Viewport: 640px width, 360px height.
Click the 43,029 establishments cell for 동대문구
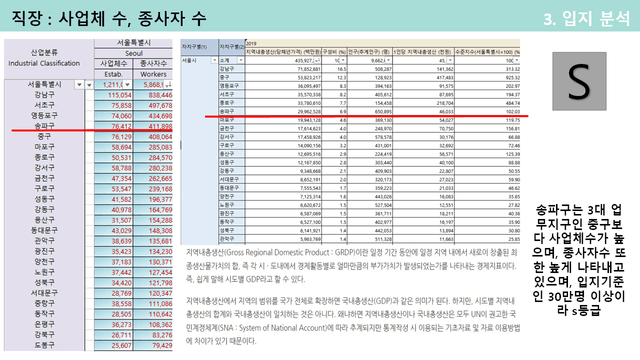114,231
